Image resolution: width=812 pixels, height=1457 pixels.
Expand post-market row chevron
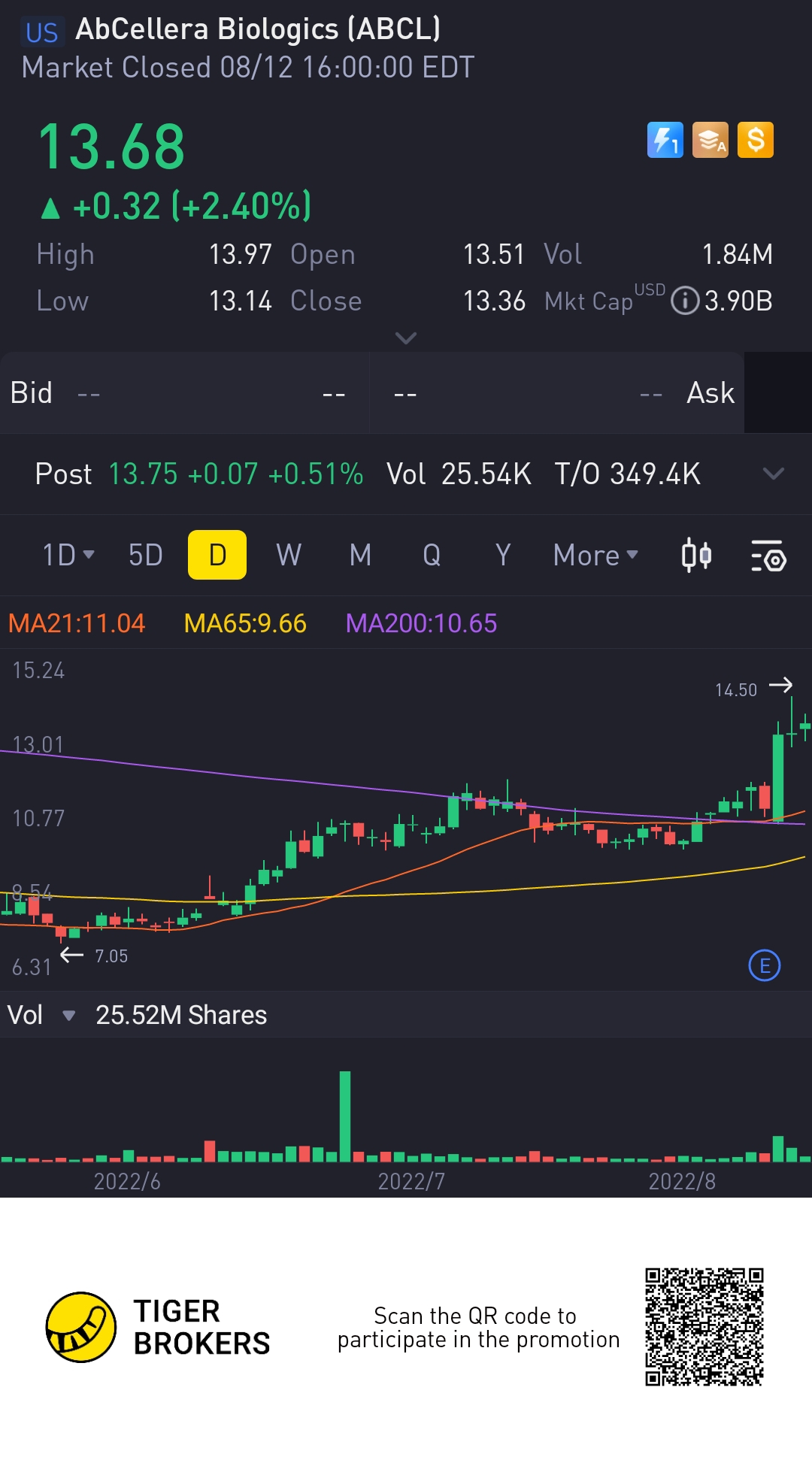click(774, 474)
